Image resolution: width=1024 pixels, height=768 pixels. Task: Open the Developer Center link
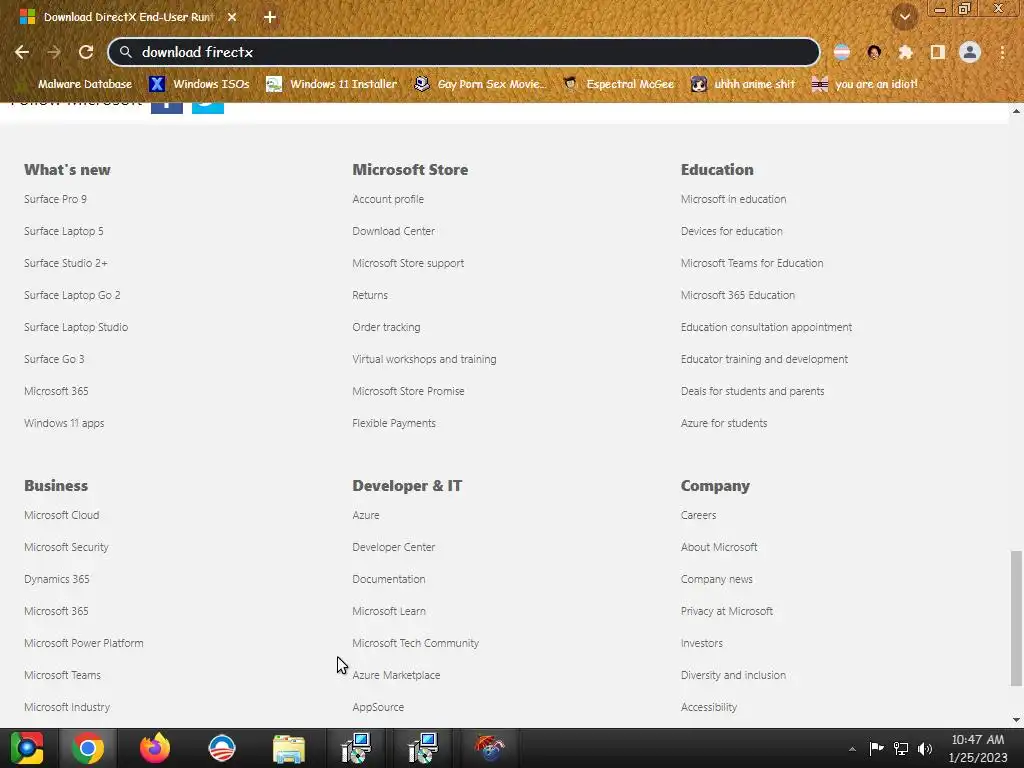[x=394, y=547]
